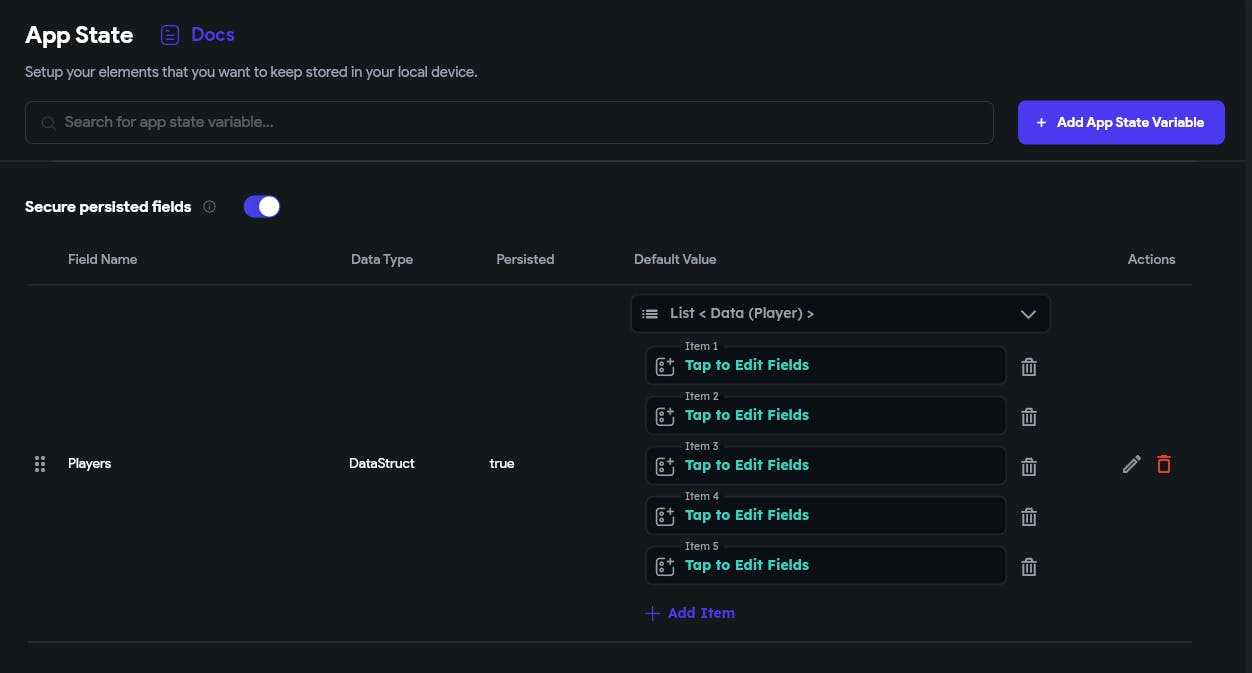1252x673 pixels.
Task: Open Item 3 field editor
Action: click(x=825, y=466)
